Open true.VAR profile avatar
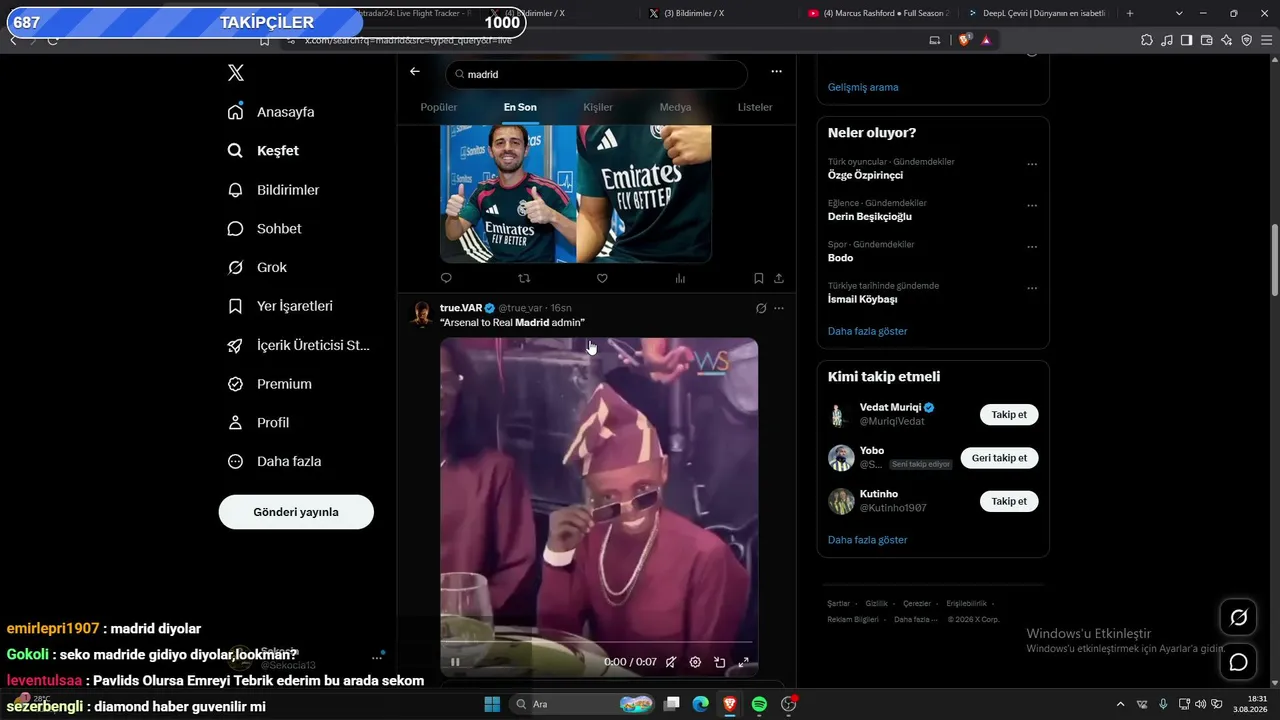This screenshot has height=720, width=1280. [x=421, y=314]
